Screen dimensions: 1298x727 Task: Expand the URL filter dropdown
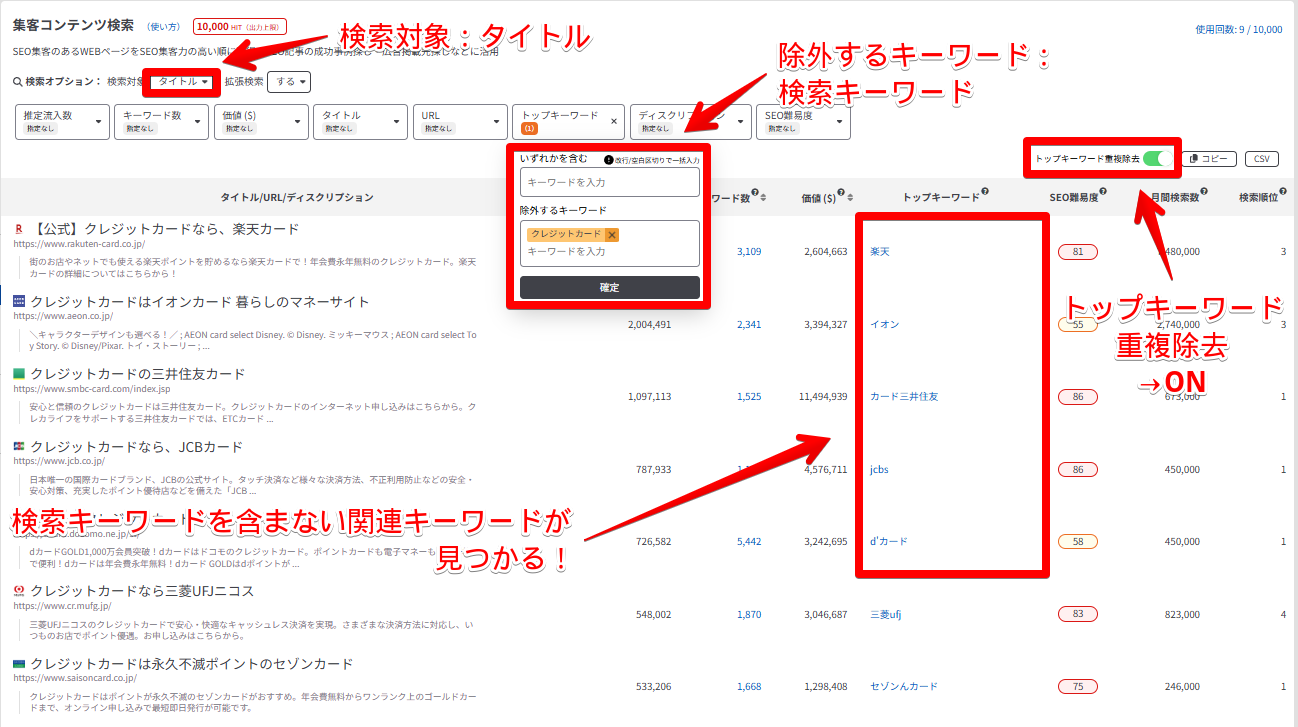pyautogui.click(x=458, y=121)
